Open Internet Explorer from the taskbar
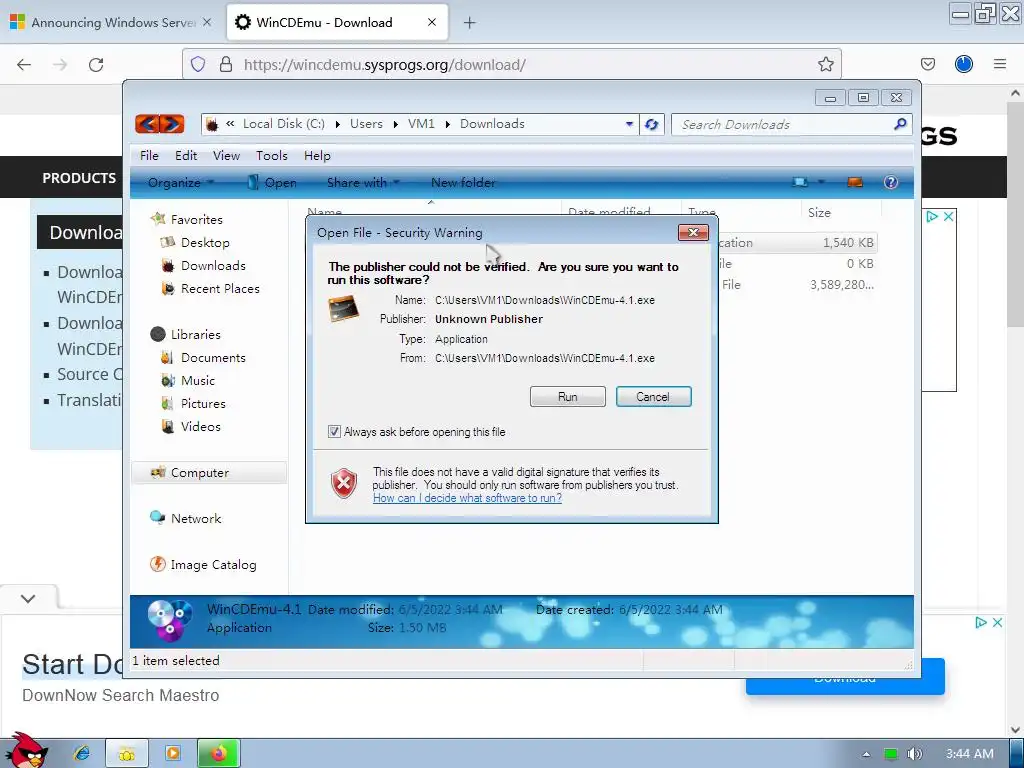The image size is (1024, 768). click(82, 753)
